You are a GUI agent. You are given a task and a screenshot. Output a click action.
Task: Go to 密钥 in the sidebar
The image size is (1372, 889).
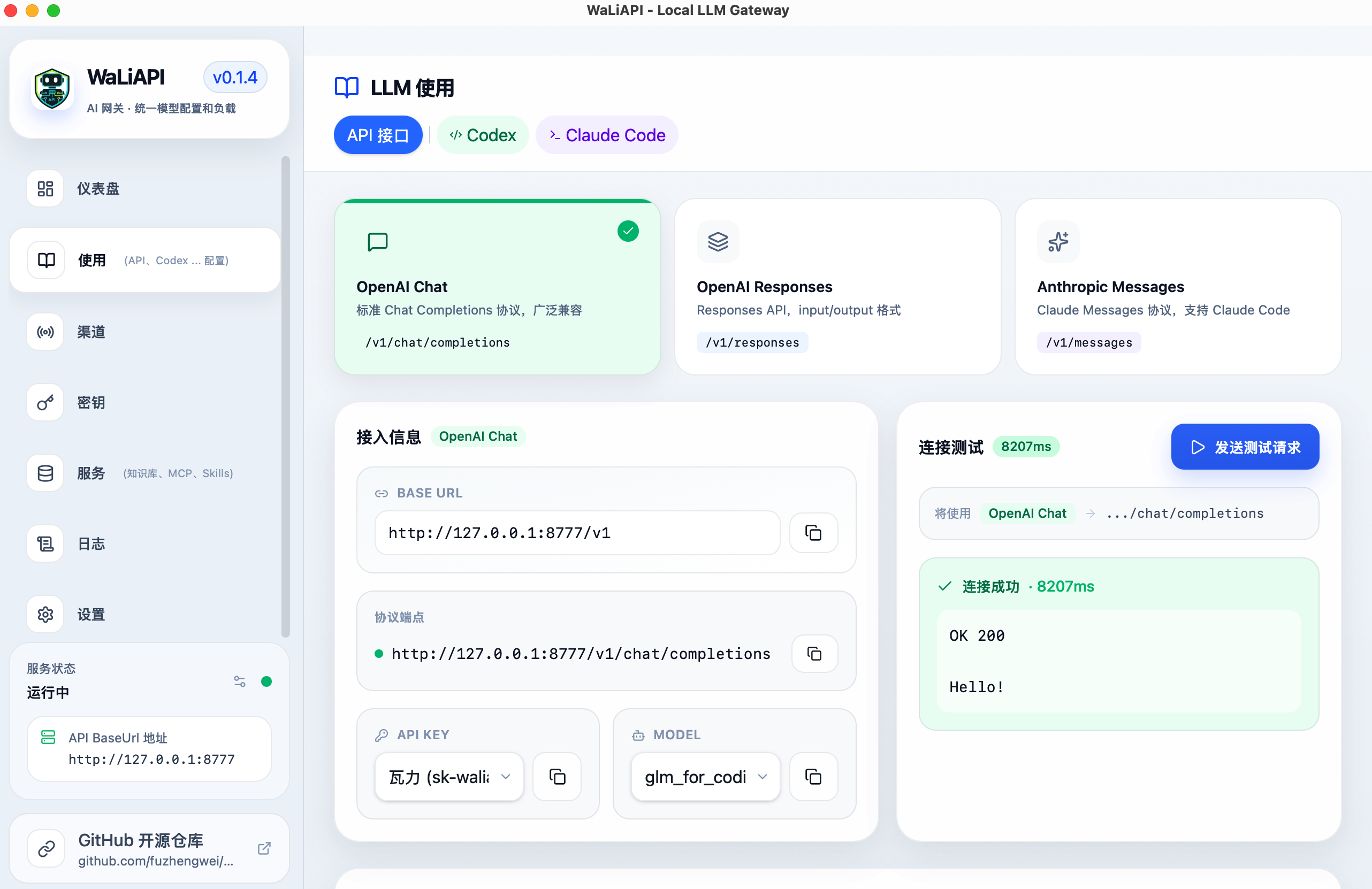[x=144, y=403]
